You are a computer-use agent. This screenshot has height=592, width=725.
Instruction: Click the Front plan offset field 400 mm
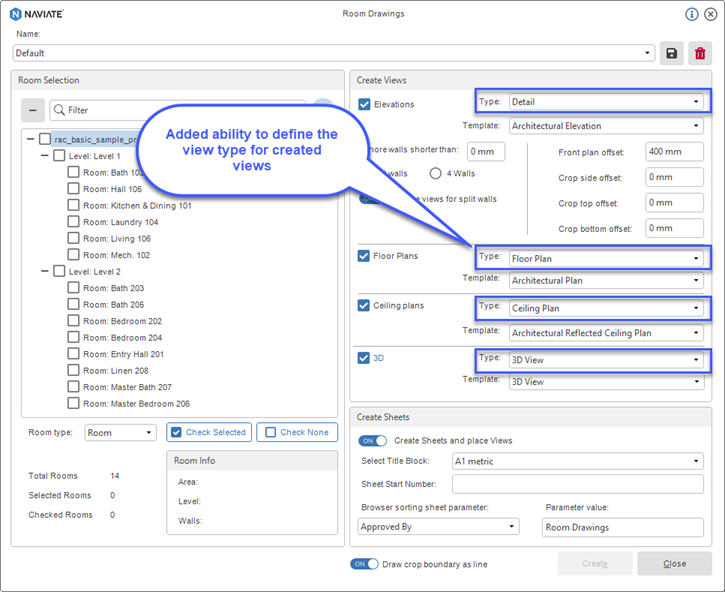tap(674, 152)
